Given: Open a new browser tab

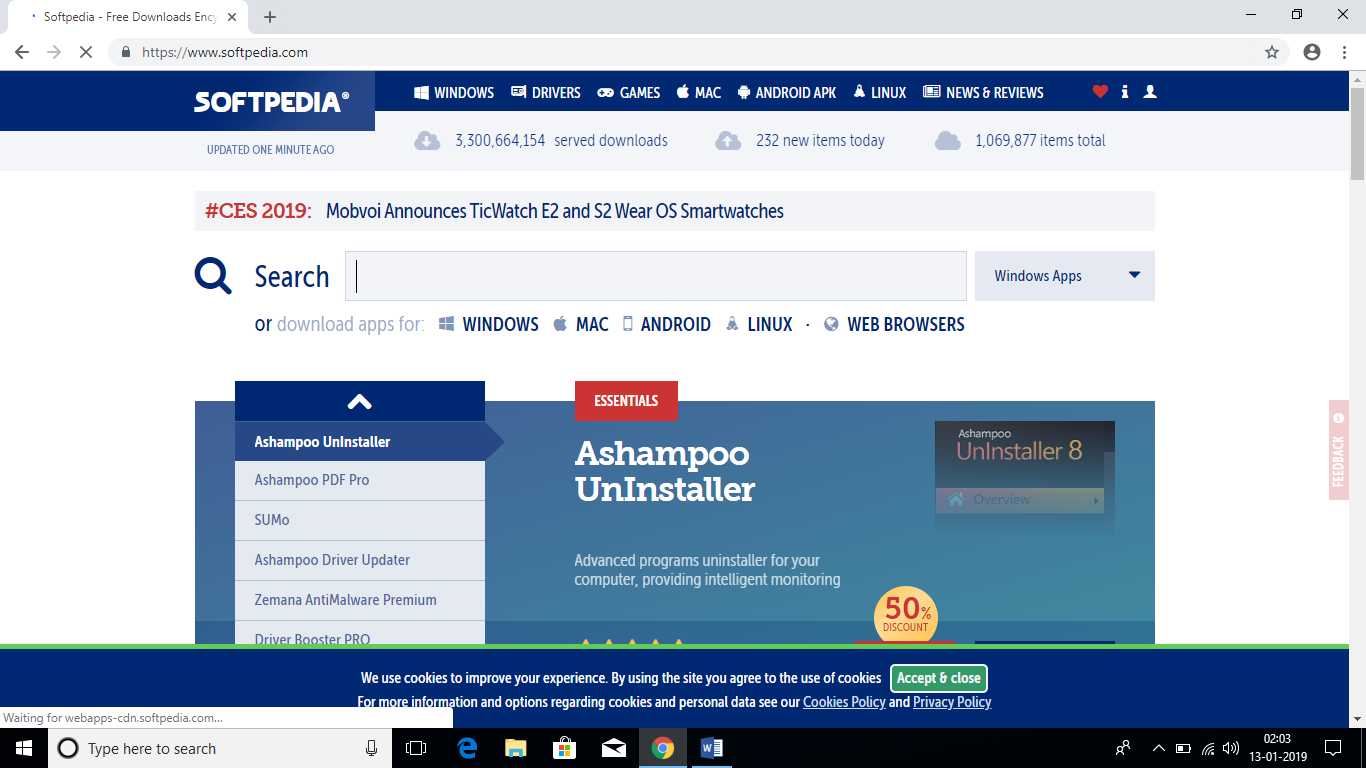Looking at the screenshot, I should (270, 17).
